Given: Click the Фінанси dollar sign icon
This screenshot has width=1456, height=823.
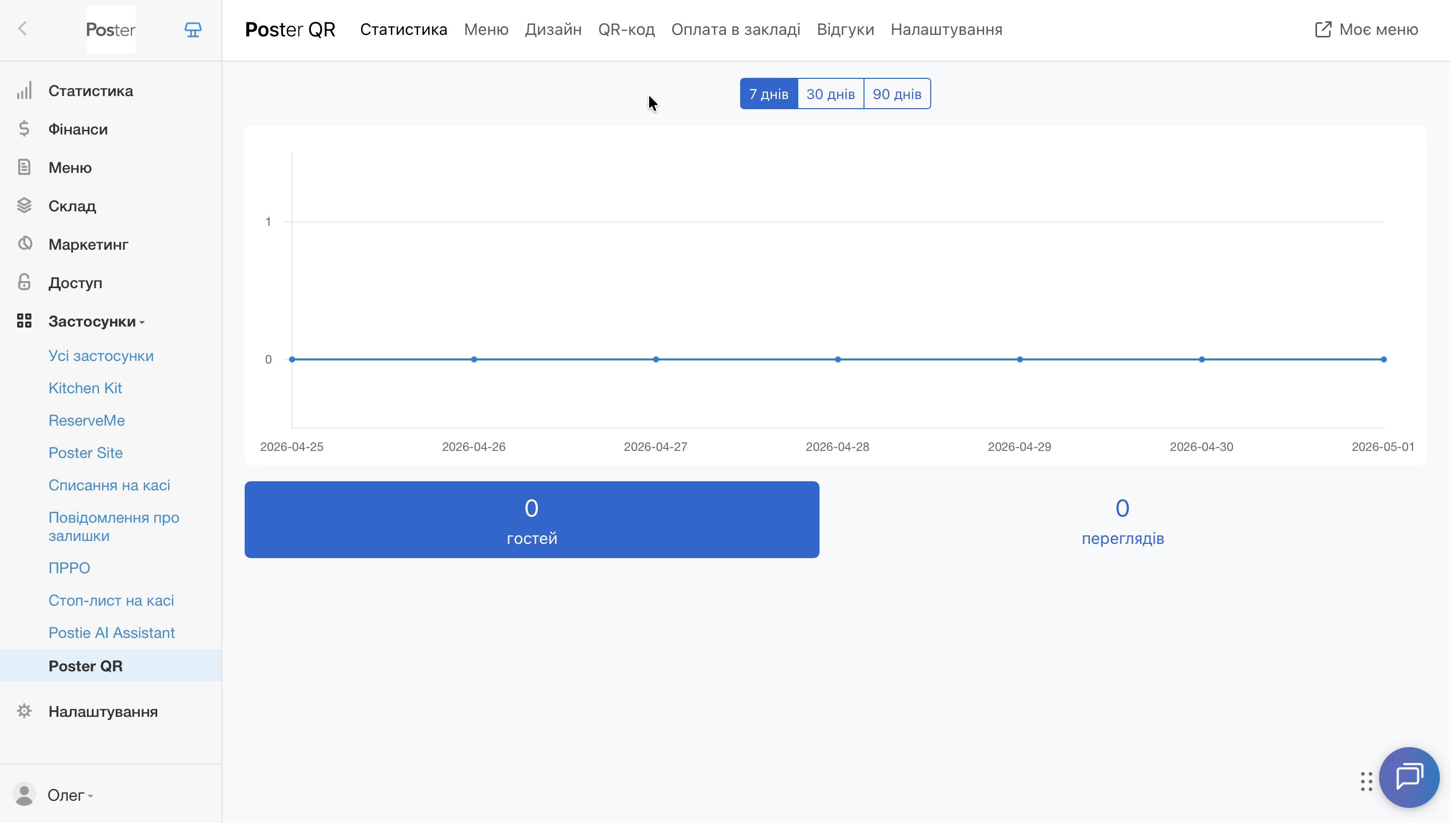Looking at the screenshot, I should pos(24,129).
